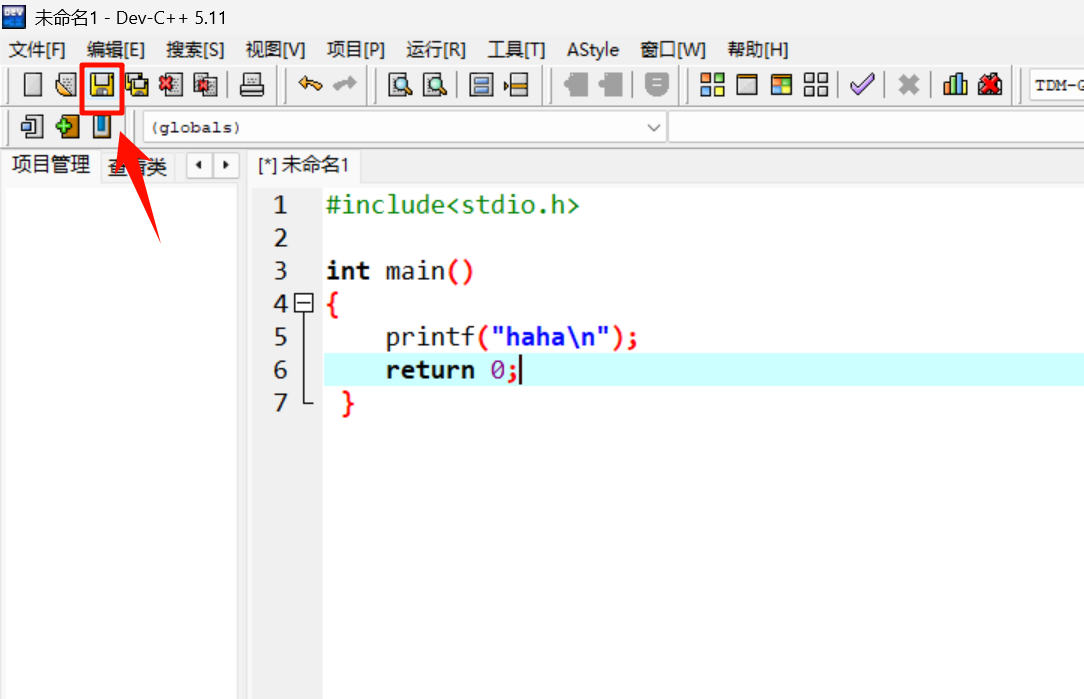Open the 文件[F] menu
The height and width of the screenshot is (699, 1084).
[x=37, y=50]
